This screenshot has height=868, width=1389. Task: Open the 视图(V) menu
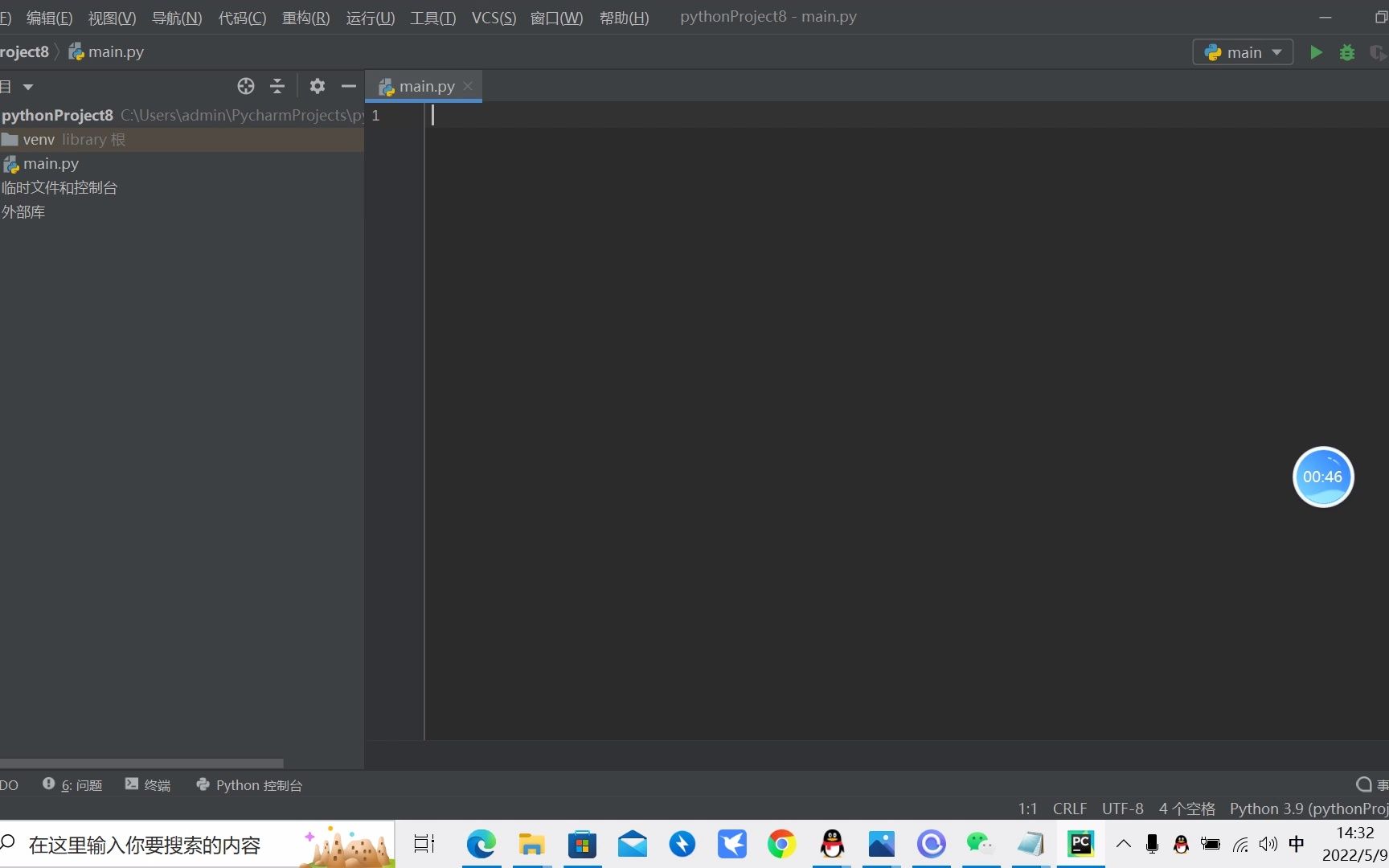point(112,18)
